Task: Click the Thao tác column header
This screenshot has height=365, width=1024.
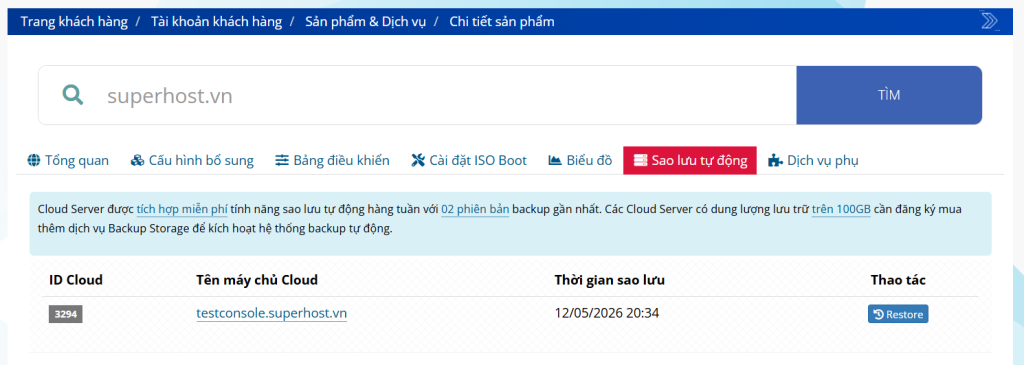Action: point(898,280)
